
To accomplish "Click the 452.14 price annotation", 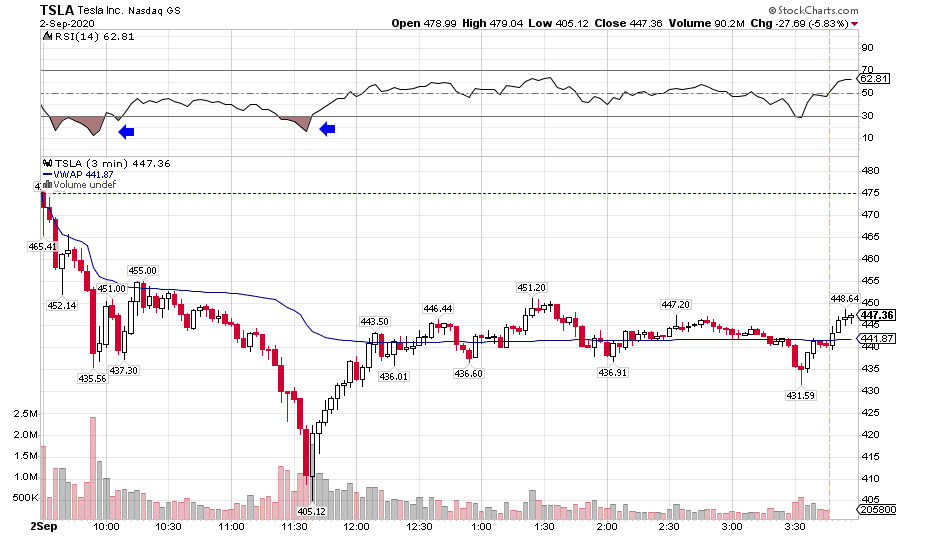I will coord(62,306).
